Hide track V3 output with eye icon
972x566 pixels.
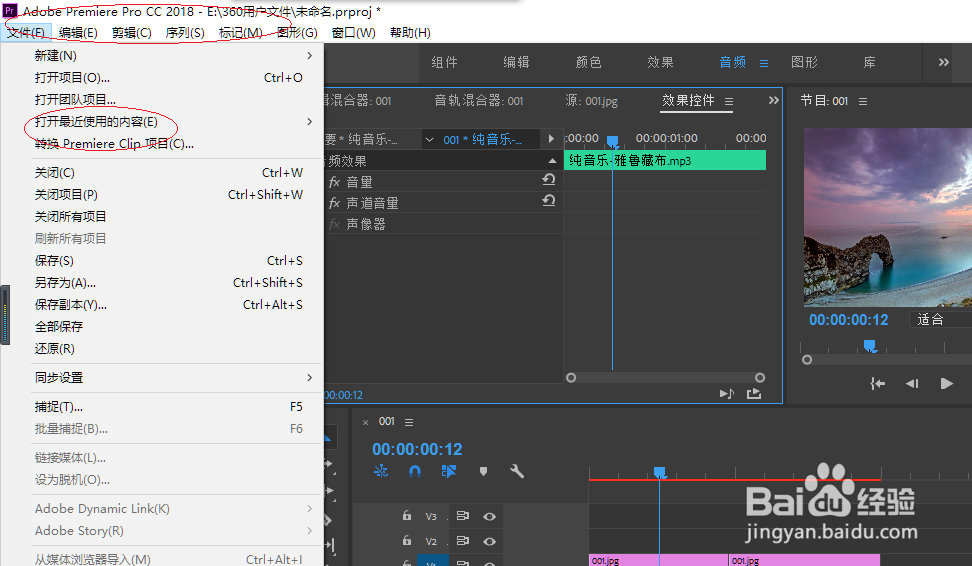click(x=489, y=516)
